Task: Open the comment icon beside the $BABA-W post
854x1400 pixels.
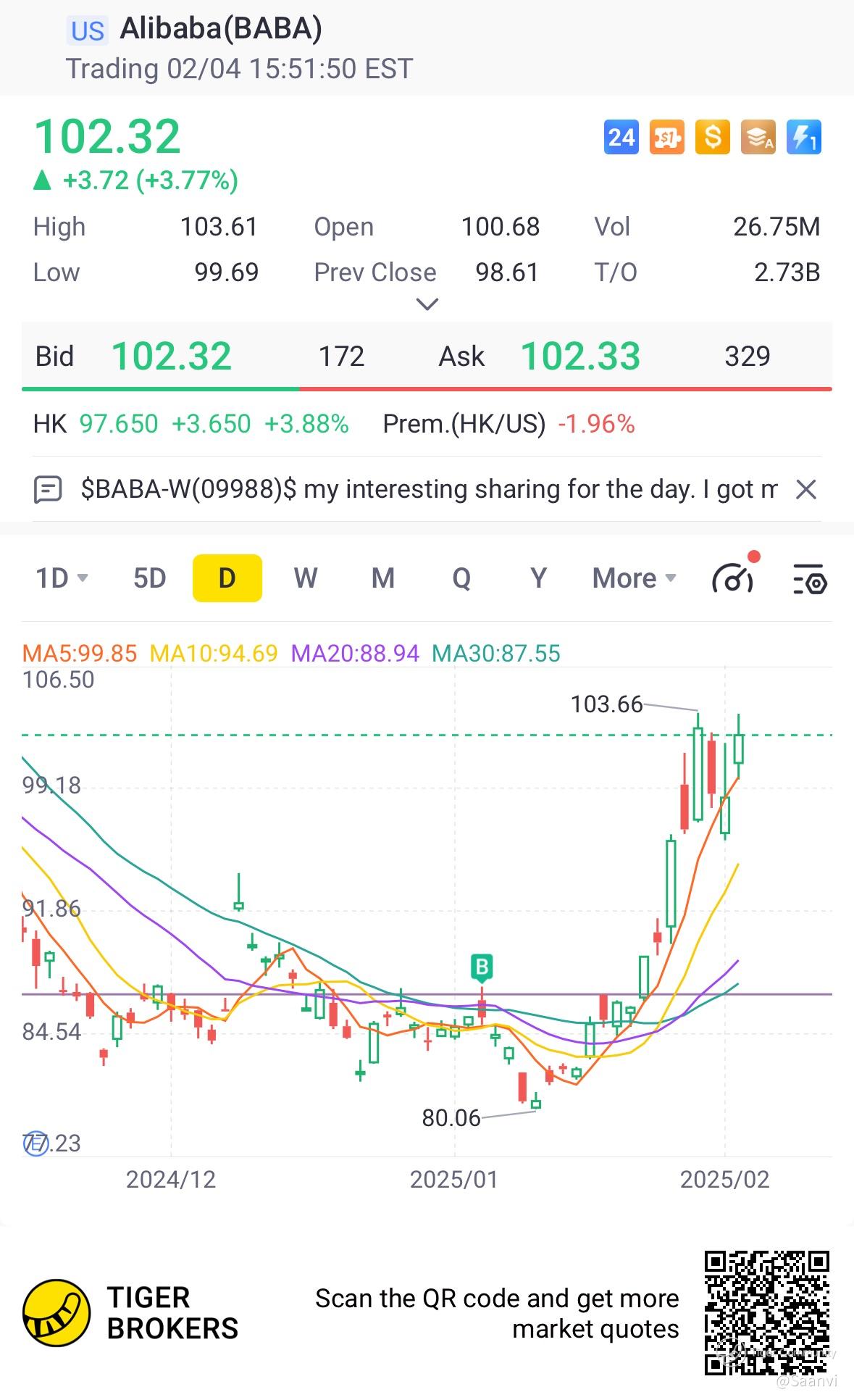Action: click(x=48, y=490)
